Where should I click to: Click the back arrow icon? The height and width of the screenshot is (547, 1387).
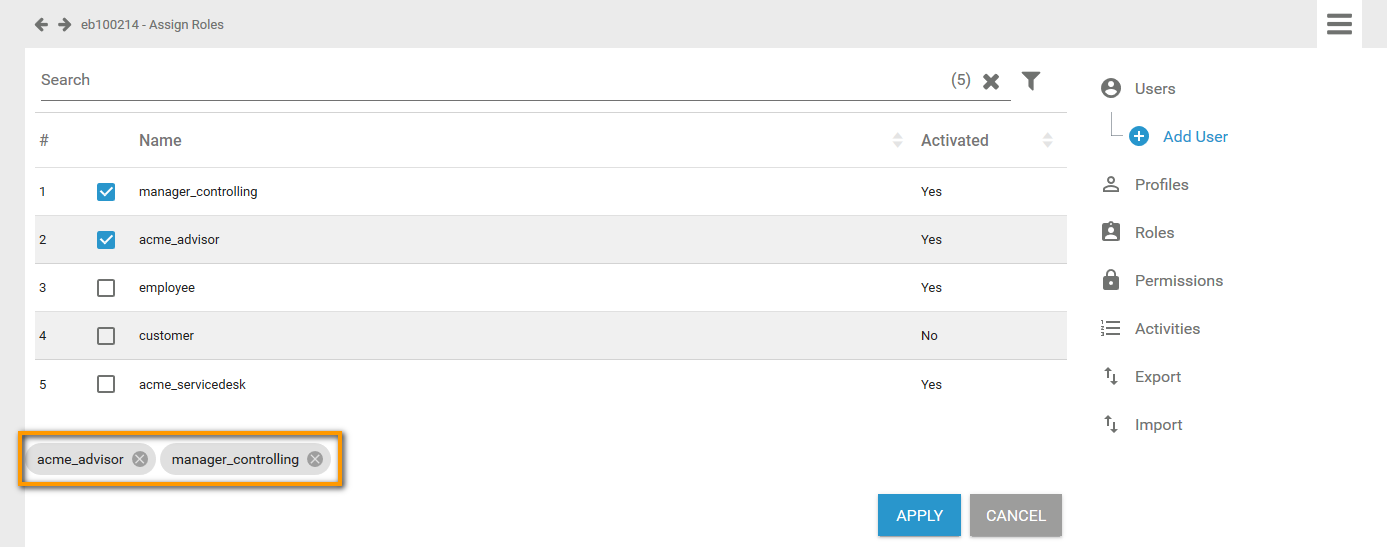41,24
